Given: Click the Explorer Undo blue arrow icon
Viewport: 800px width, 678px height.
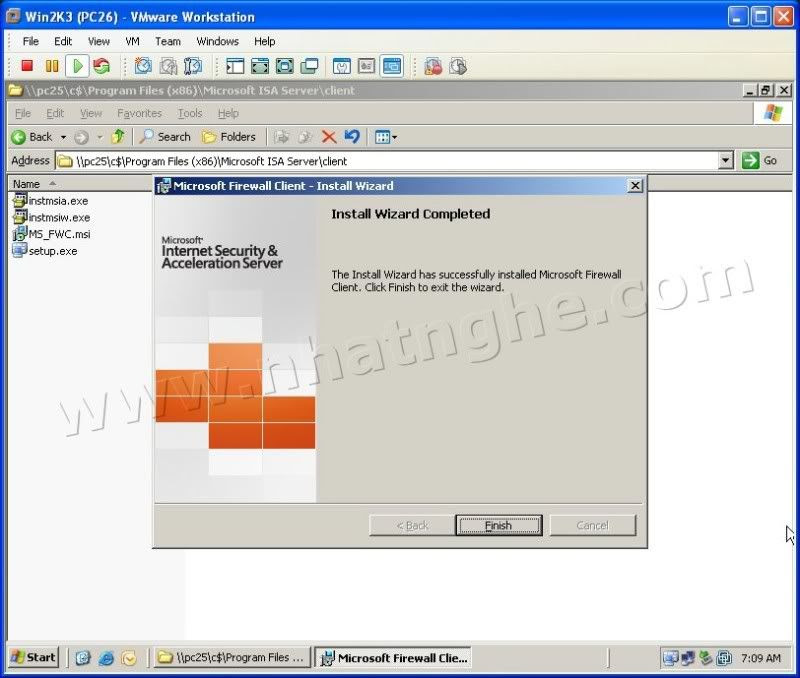Looking at the screenshot, I should (x=352, y=137).
